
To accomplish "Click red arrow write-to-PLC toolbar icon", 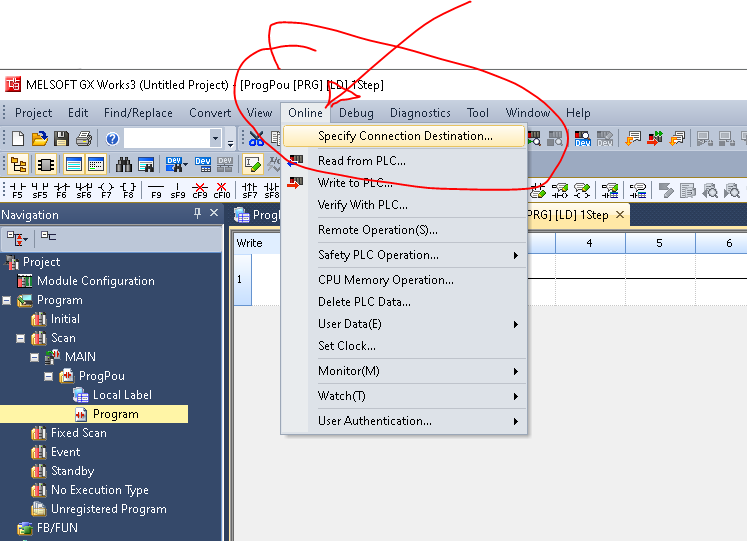I will pyautogui.click(x=655, y=139).
